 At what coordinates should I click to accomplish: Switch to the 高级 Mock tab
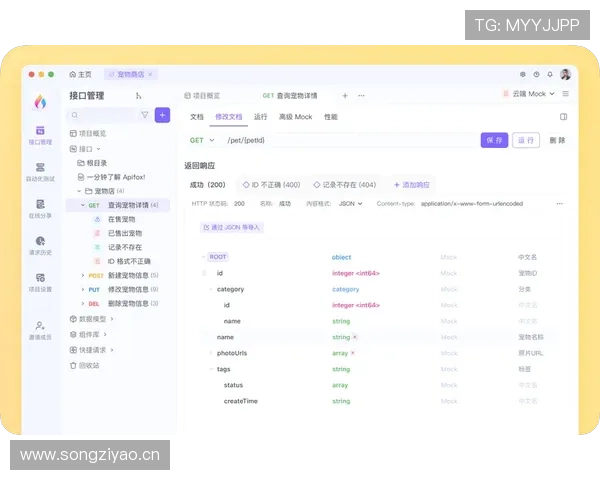(x=295, y=117)
